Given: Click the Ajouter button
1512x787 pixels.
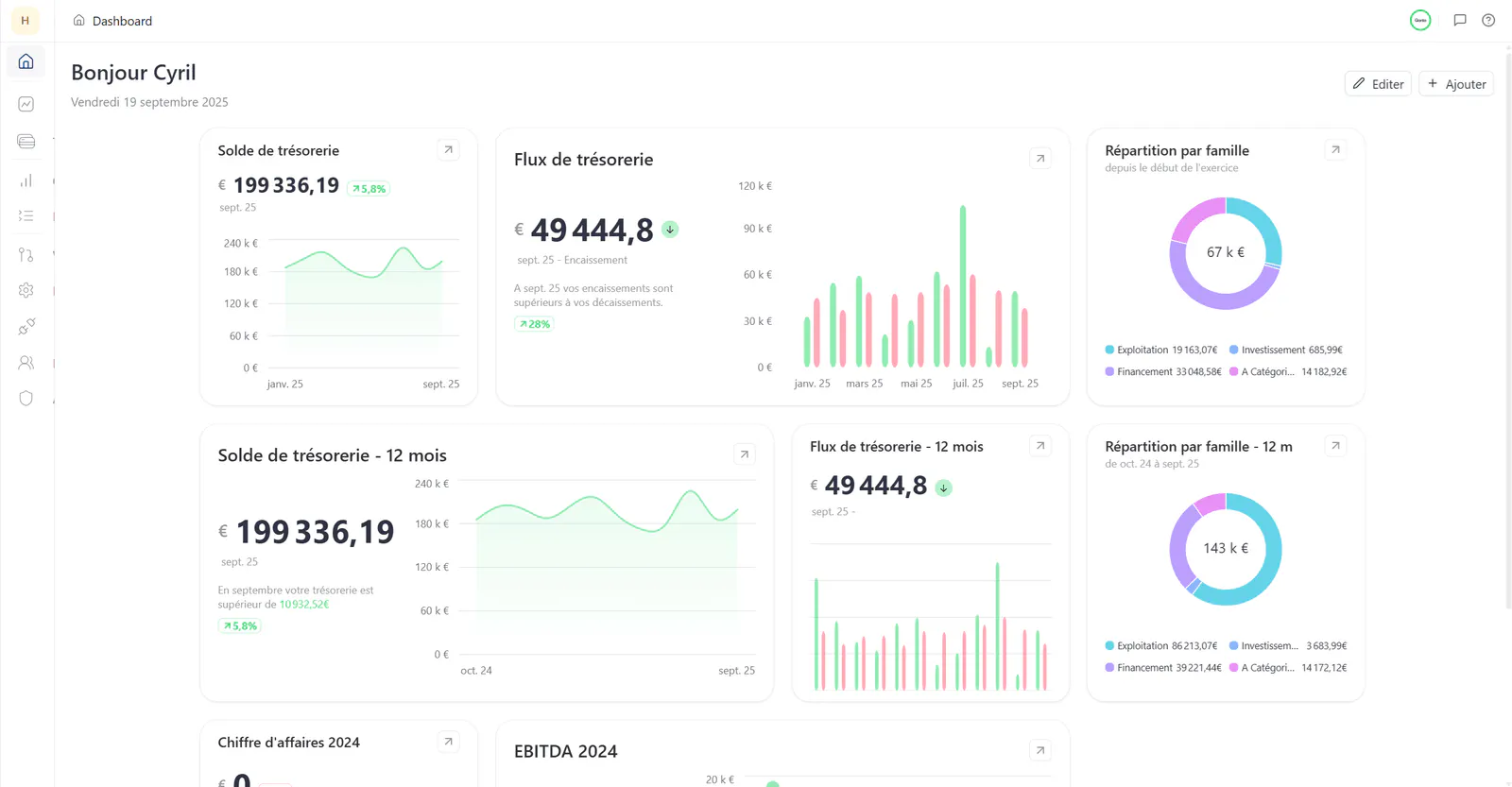Looking at the screenshot, I should (x=1456, y=84).
